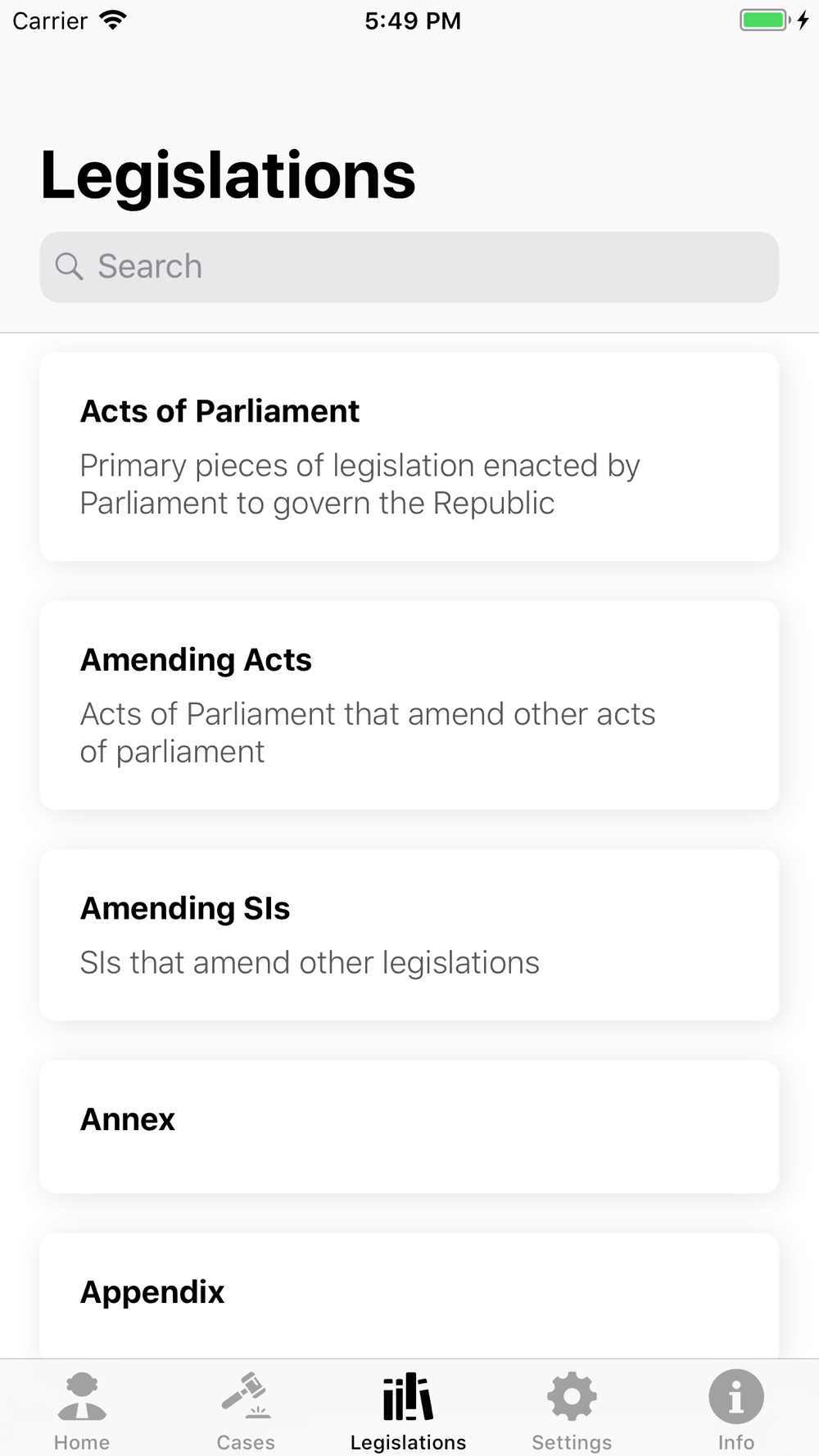This screenshot has height=1456, width=819.
Task: Select the Settings tab label
Action: (572, 1442)
